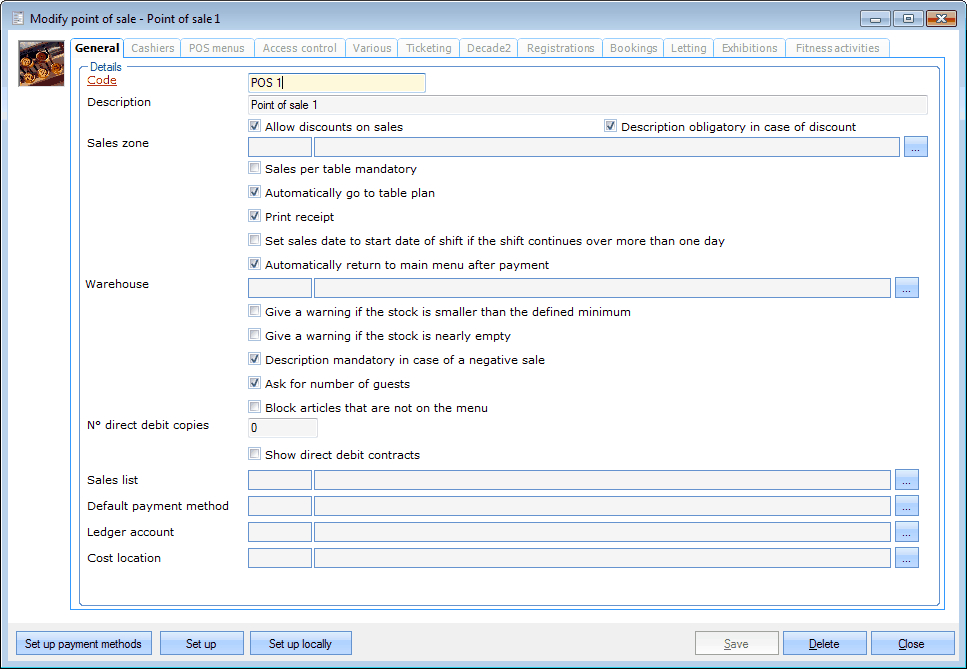Click the N° direct debit copies field

pos(282,428)
